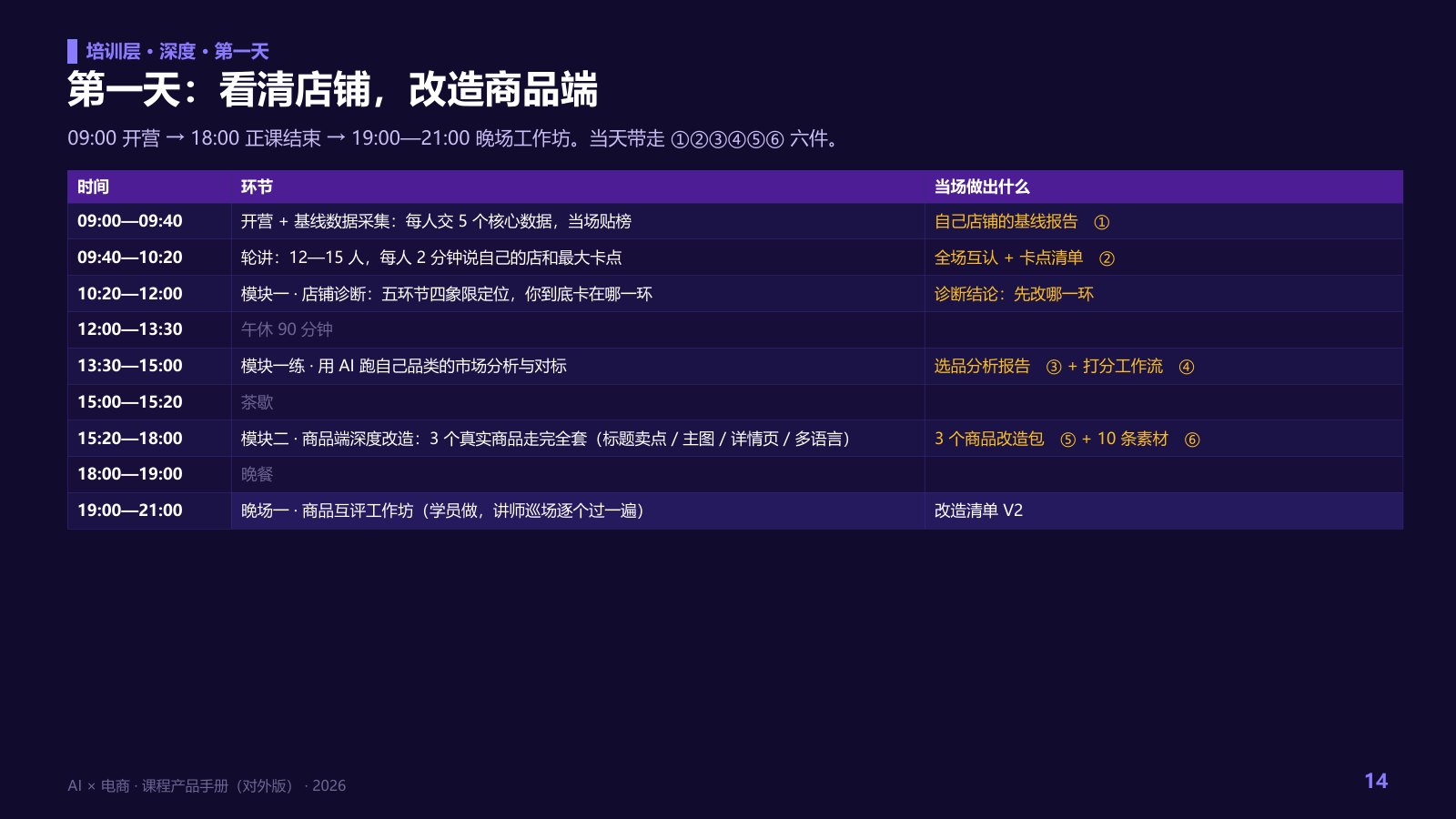Select the slide title 第一天：看清店铺，改造商品端
The height and width of the screenshot is (819, 1456).
[332, 89]
